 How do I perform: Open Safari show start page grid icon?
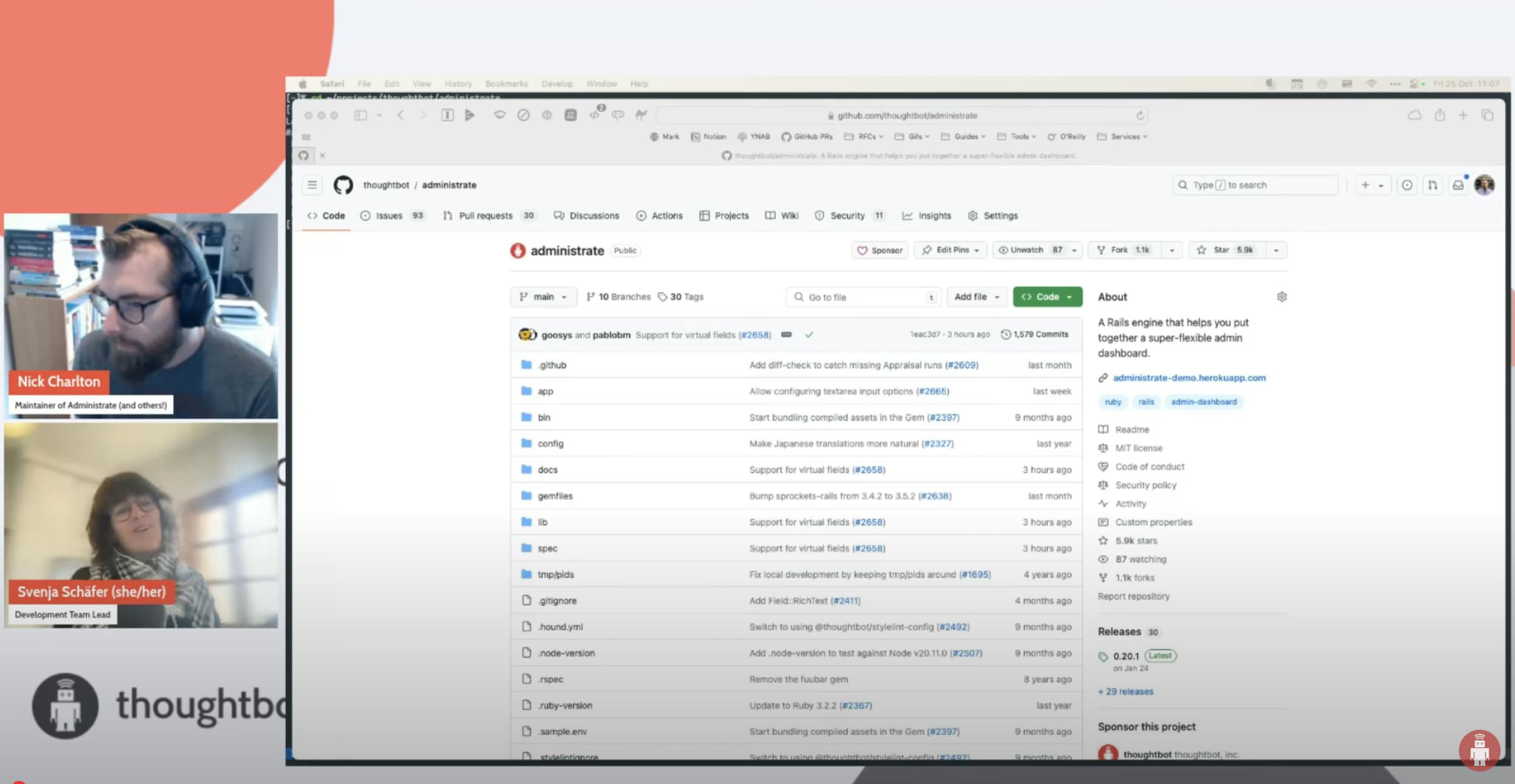pyautogui.click(x=306, y=137)
